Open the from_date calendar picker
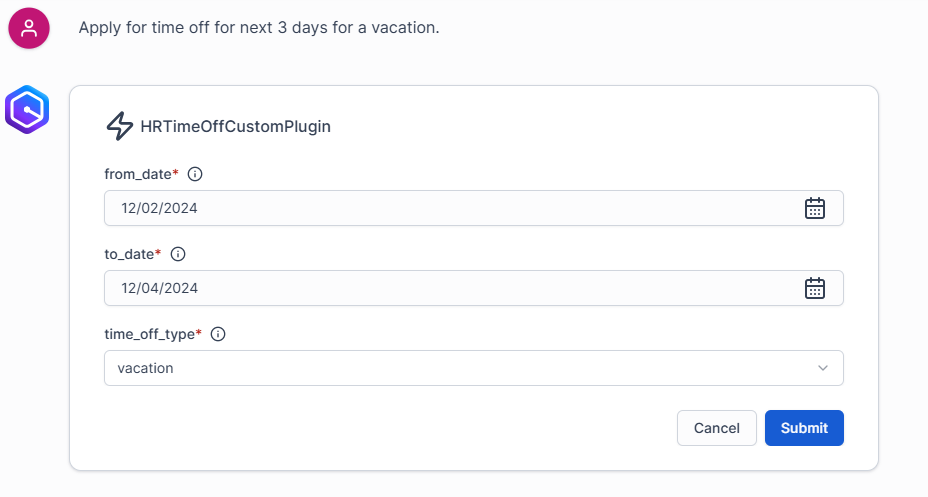Image resolution: width=928 pixels, height=497 pixels. pyautogui.click(x=815, y=208)
